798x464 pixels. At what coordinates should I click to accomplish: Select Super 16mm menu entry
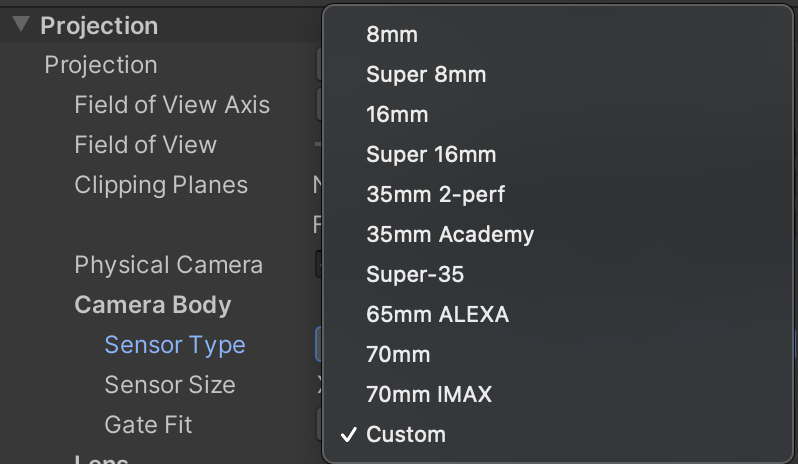[x=431, y=155]
